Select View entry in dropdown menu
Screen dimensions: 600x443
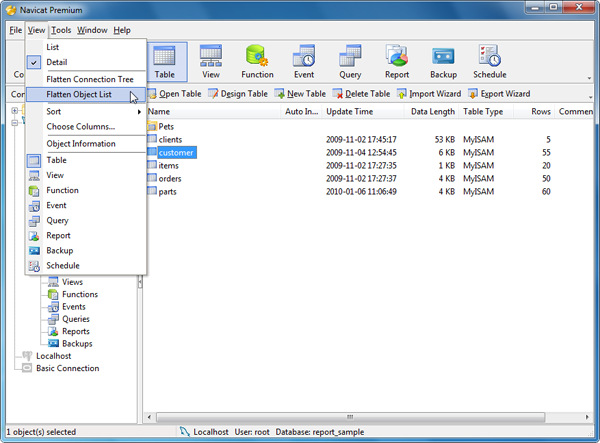point(86,175)
